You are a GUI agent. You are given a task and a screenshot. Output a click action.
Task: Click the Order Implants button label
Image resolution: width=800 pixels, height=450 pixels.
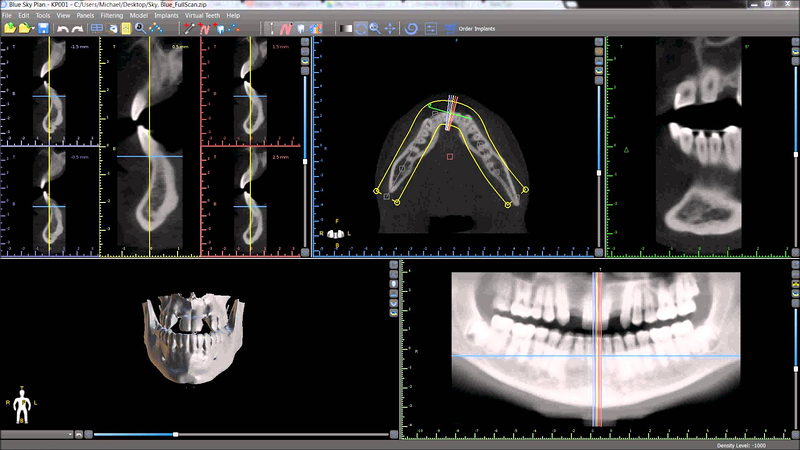[x=476, y=29]
